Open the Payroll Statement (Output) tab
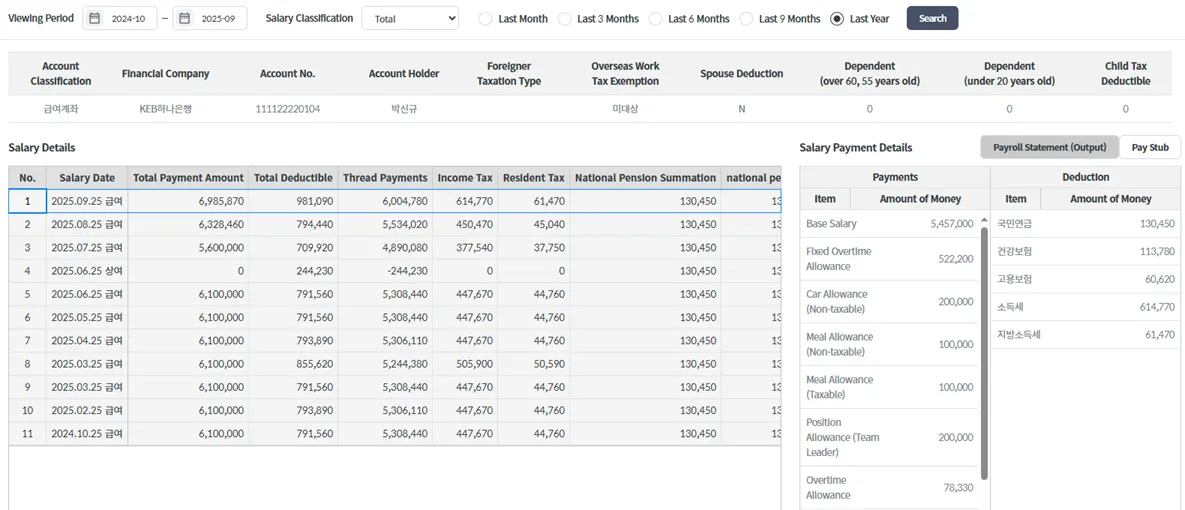This screenshot has width=1185, height=510. pyautogui.click(x=1049, y=148)
